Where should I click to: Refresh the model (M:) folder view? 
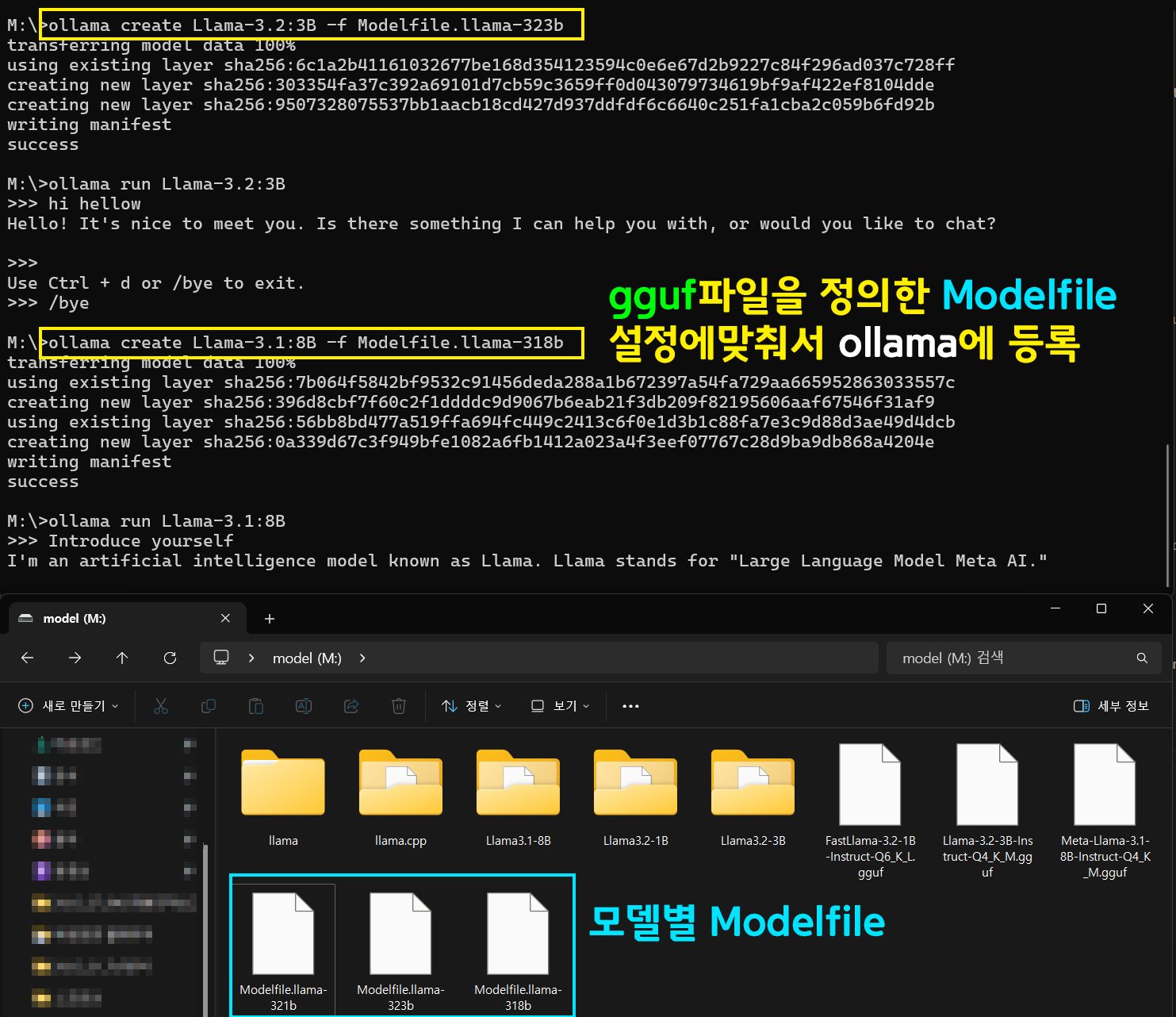click(x=170, y=658)
